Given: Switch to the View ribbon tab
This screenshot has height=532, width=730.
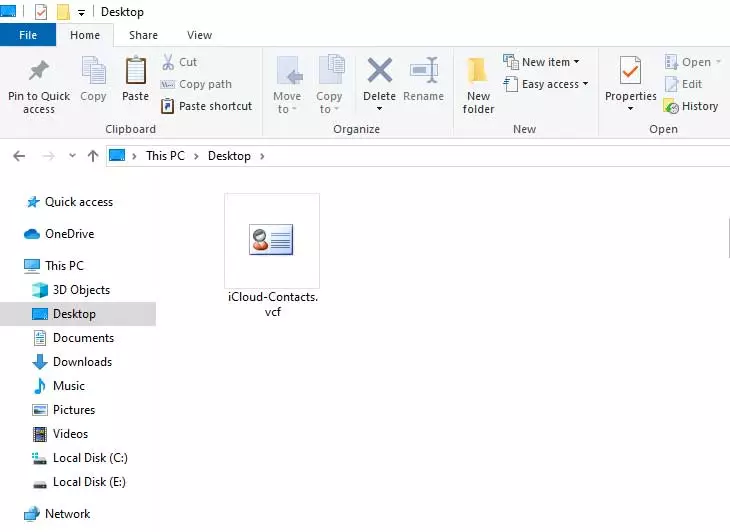Looking at the screenshot, I should 199,35.
